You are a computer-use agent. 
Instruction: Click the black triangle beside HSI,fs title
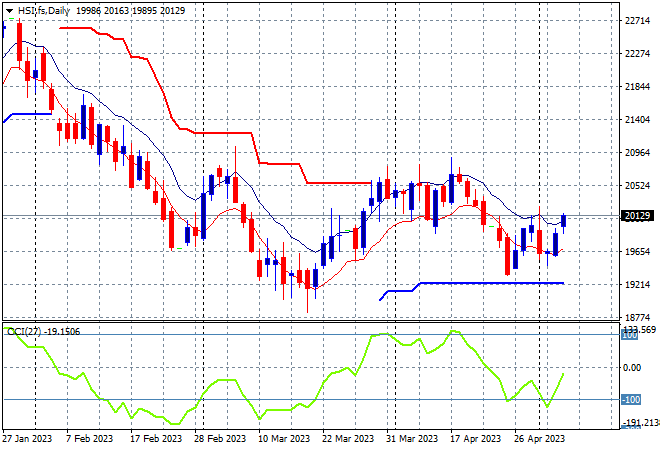(9, 11)
